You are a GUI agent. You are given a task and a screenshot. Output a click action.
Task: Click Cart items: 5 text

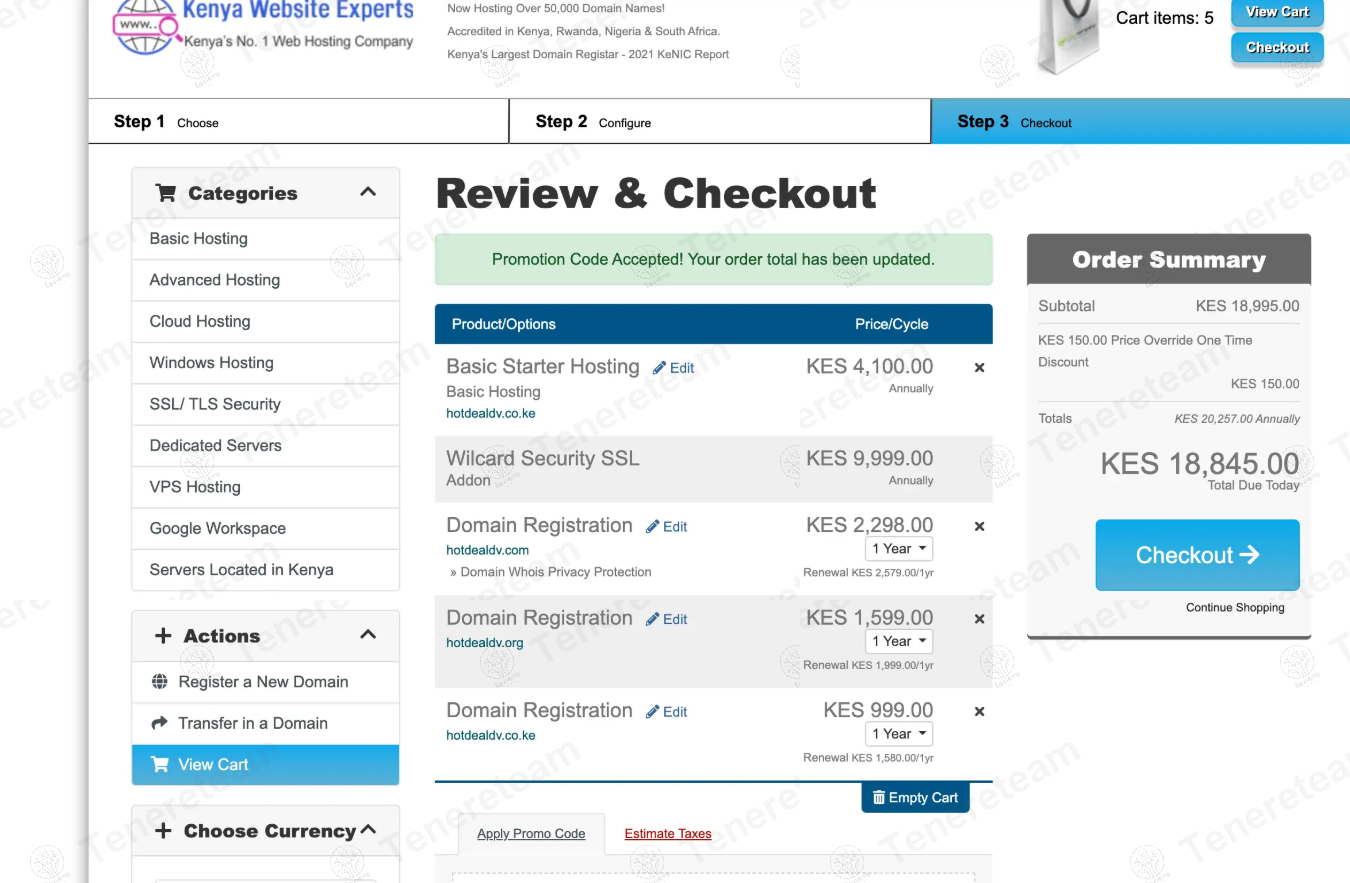1165,18
